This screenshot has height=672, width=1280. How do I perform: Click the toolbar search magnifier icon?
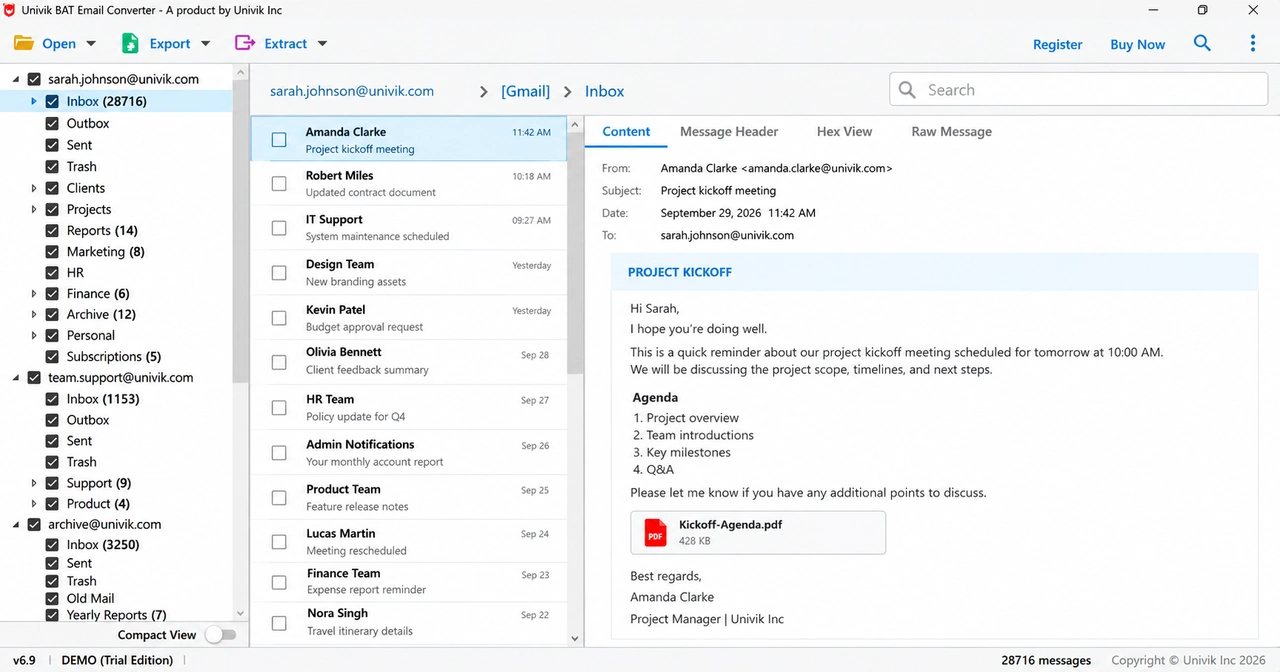tap(1202, 43)
